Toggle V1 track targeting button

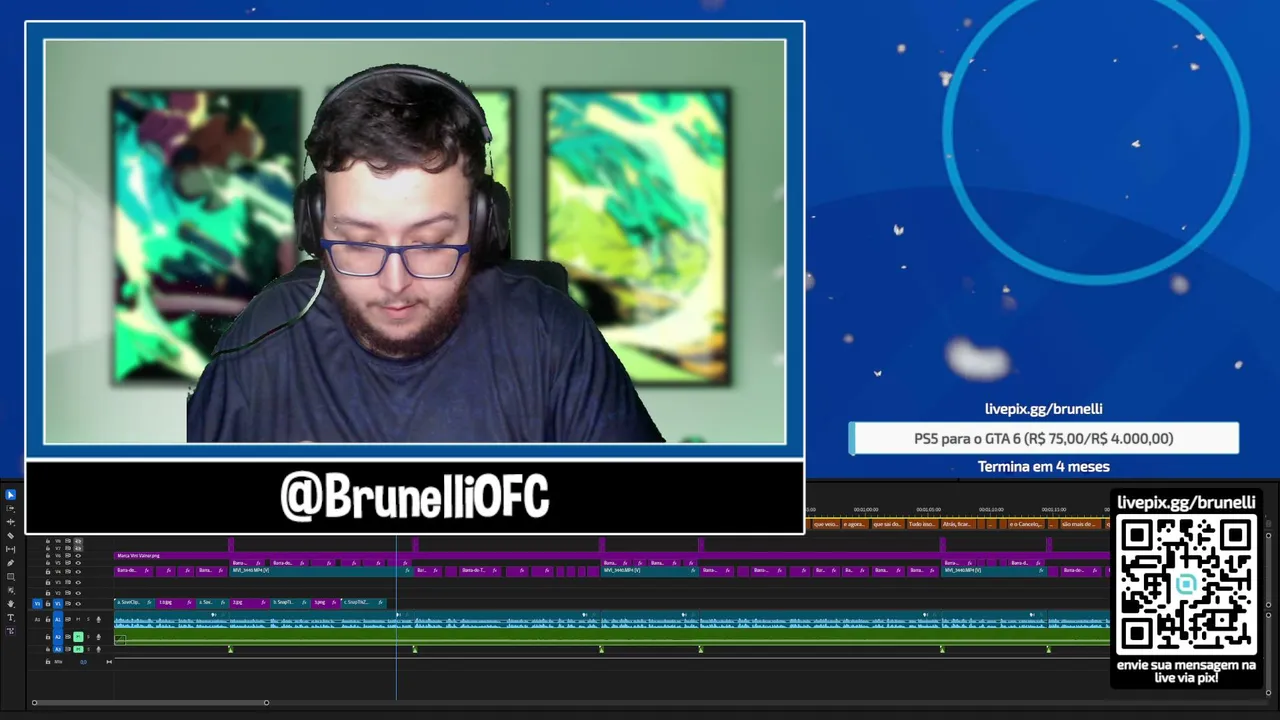click(x=58, y=604)
